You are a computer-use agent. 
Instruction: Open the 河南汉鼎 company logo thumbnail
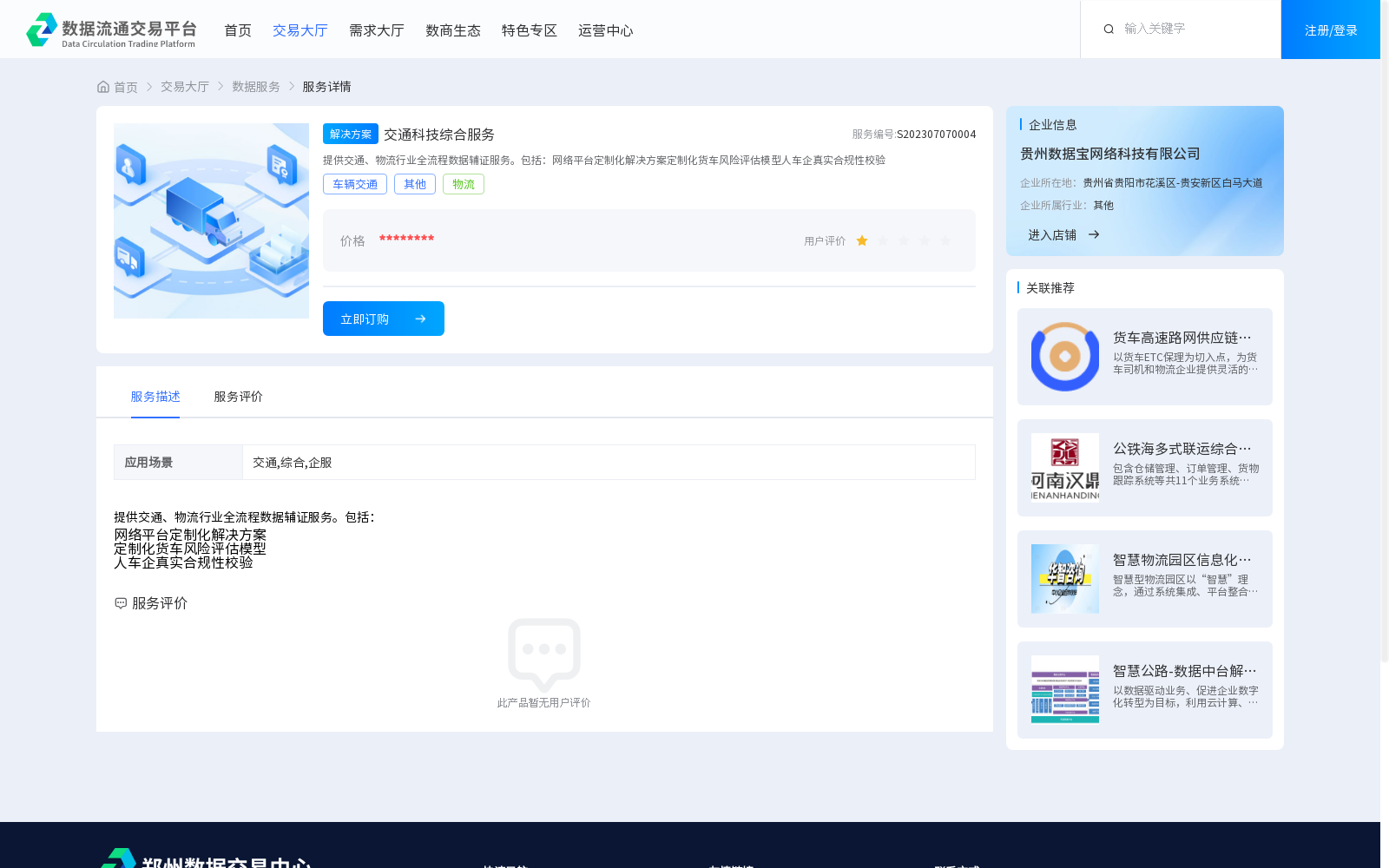click(x=1065, y=468)
